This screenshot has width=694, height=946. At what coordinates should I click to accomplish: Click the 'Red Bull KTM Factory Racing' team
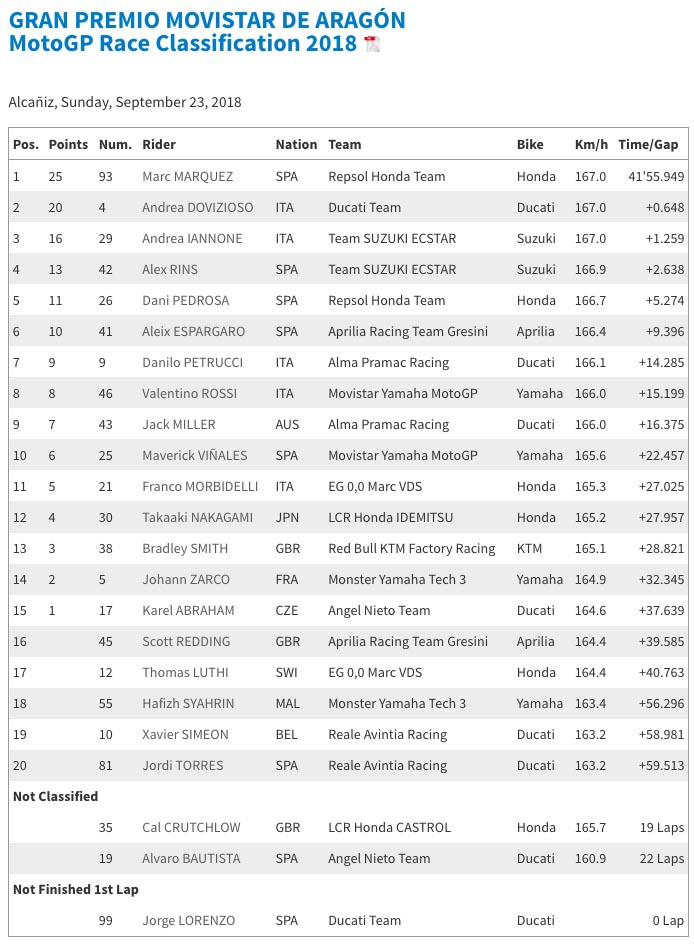point(412,548)
